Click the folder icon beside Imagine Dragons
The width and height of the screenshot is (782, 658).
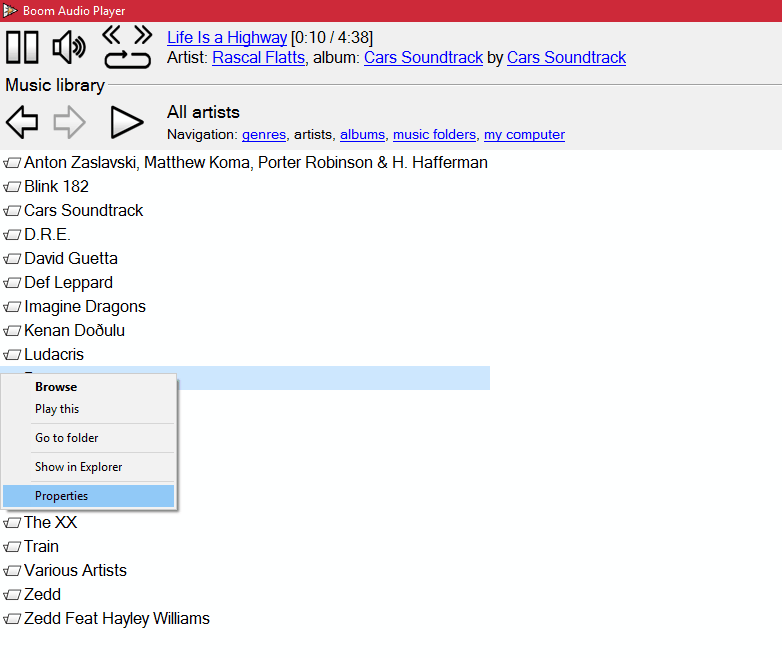tap(12, 307)
